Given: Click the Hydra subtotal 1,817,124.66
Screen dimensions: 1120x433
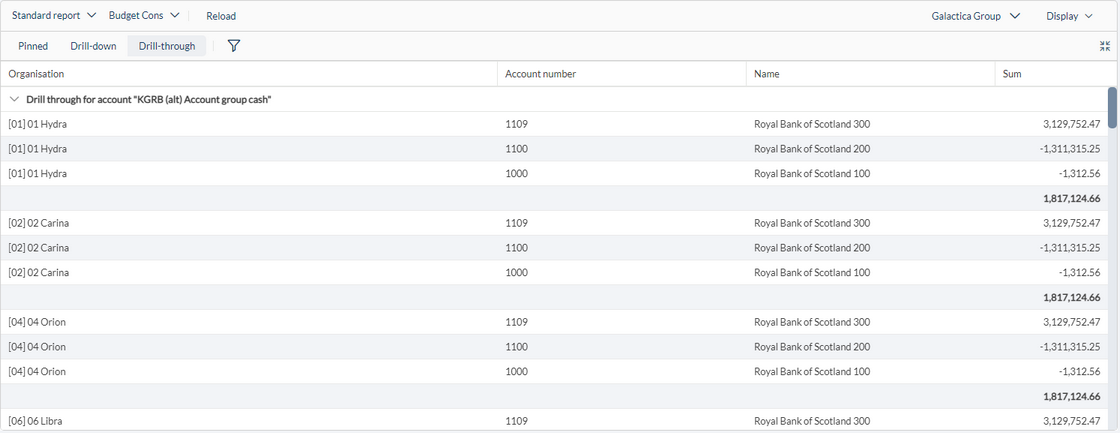Looking at the screenshot, I should click(x=1071, y=199).
